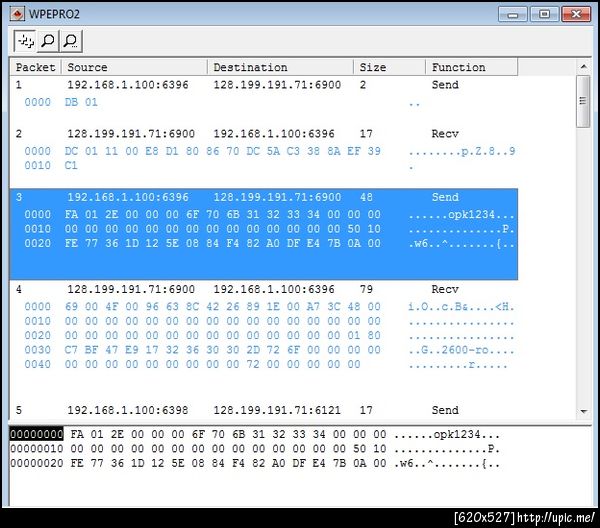Viewport: 600px width, 528px height.
Task: Minimize the WPEPRO2 window
Action: 513,14
